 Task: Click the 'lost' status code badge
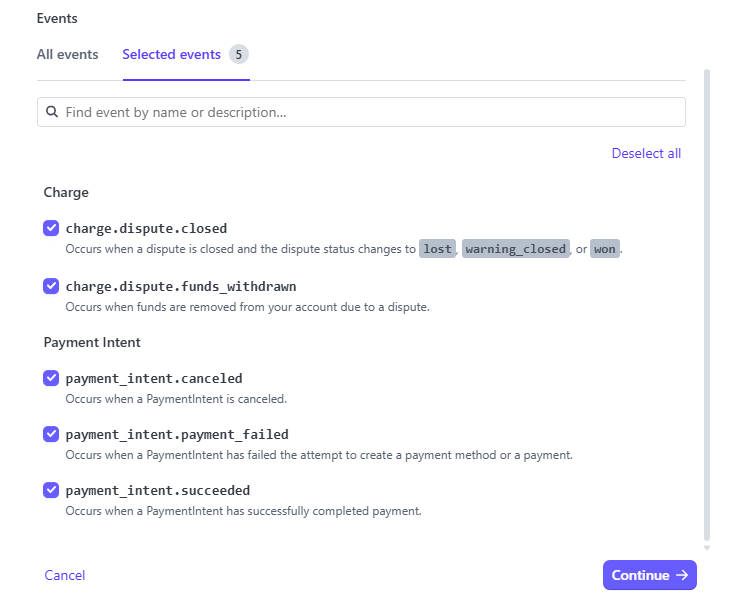[437, 249]
